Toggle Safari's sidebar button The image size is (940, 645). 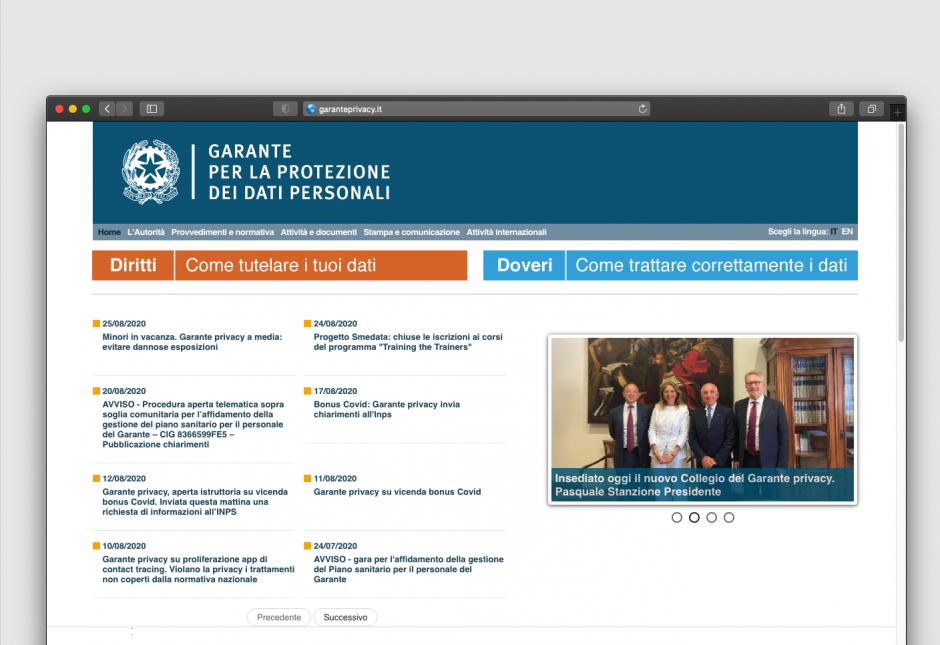click(x=152, y=108)
